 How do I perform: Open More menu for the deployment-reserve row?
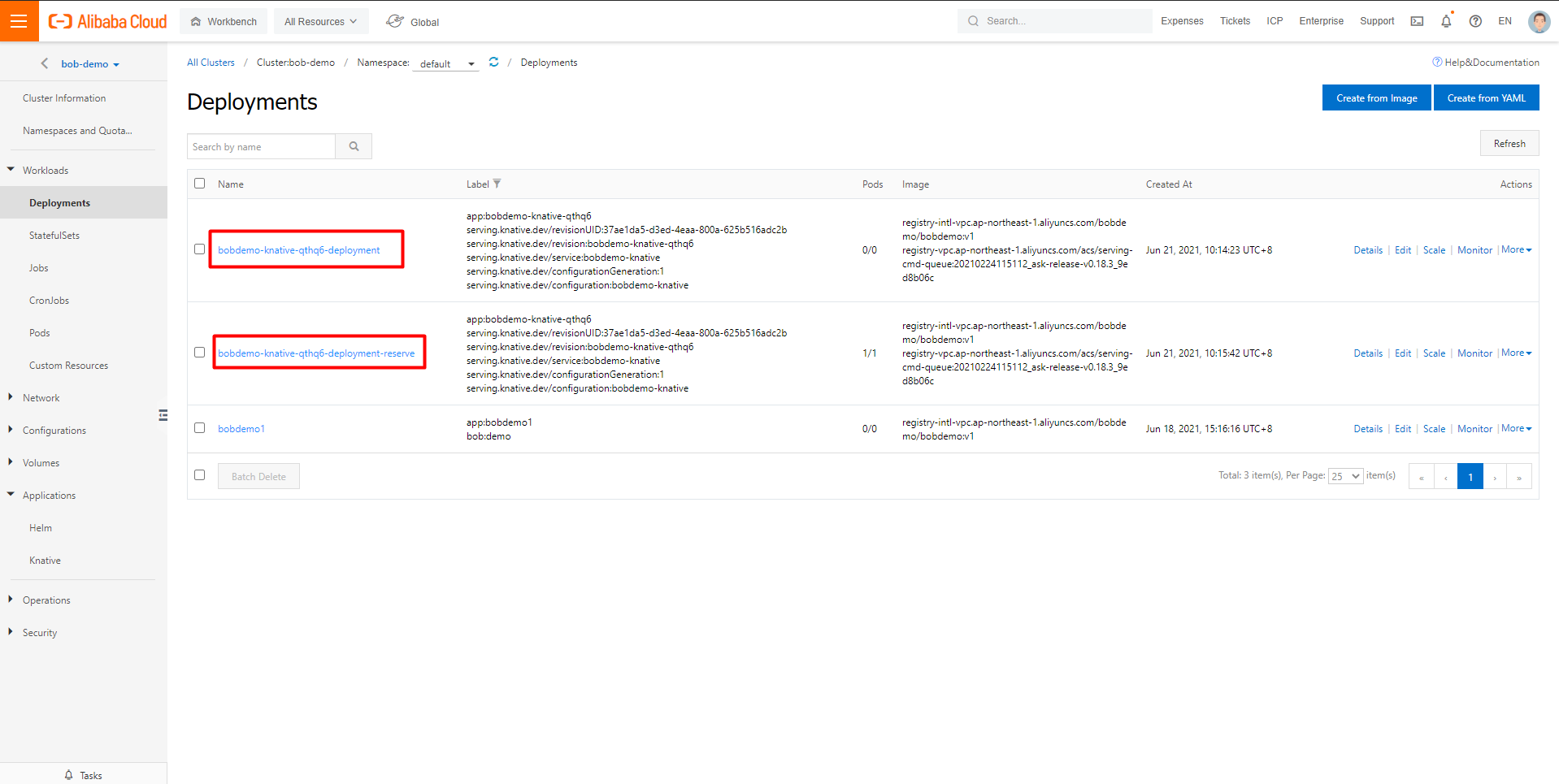pos(1517,353)
